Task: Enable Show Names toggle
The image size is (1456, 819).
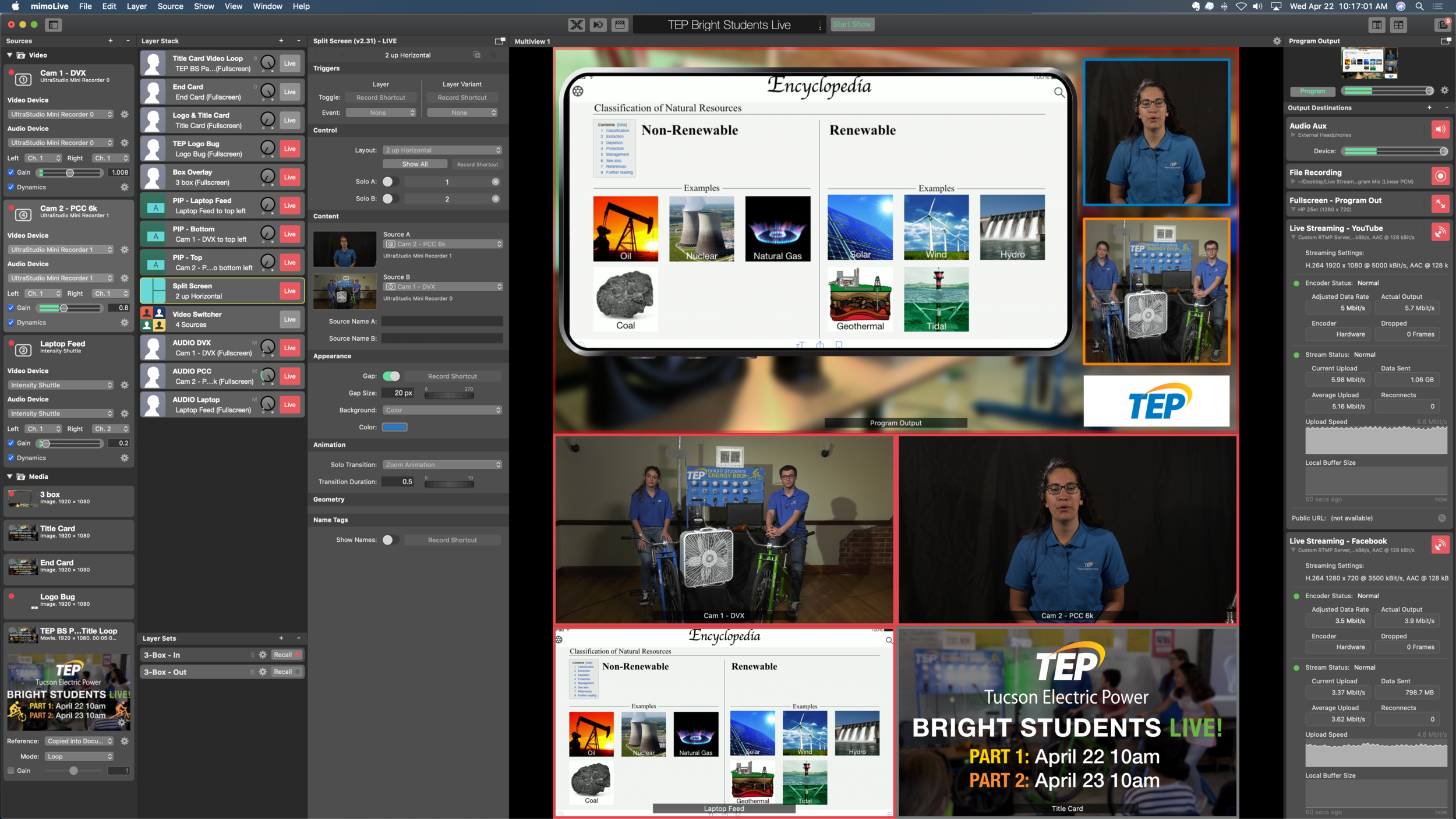Action: point(391,539)
